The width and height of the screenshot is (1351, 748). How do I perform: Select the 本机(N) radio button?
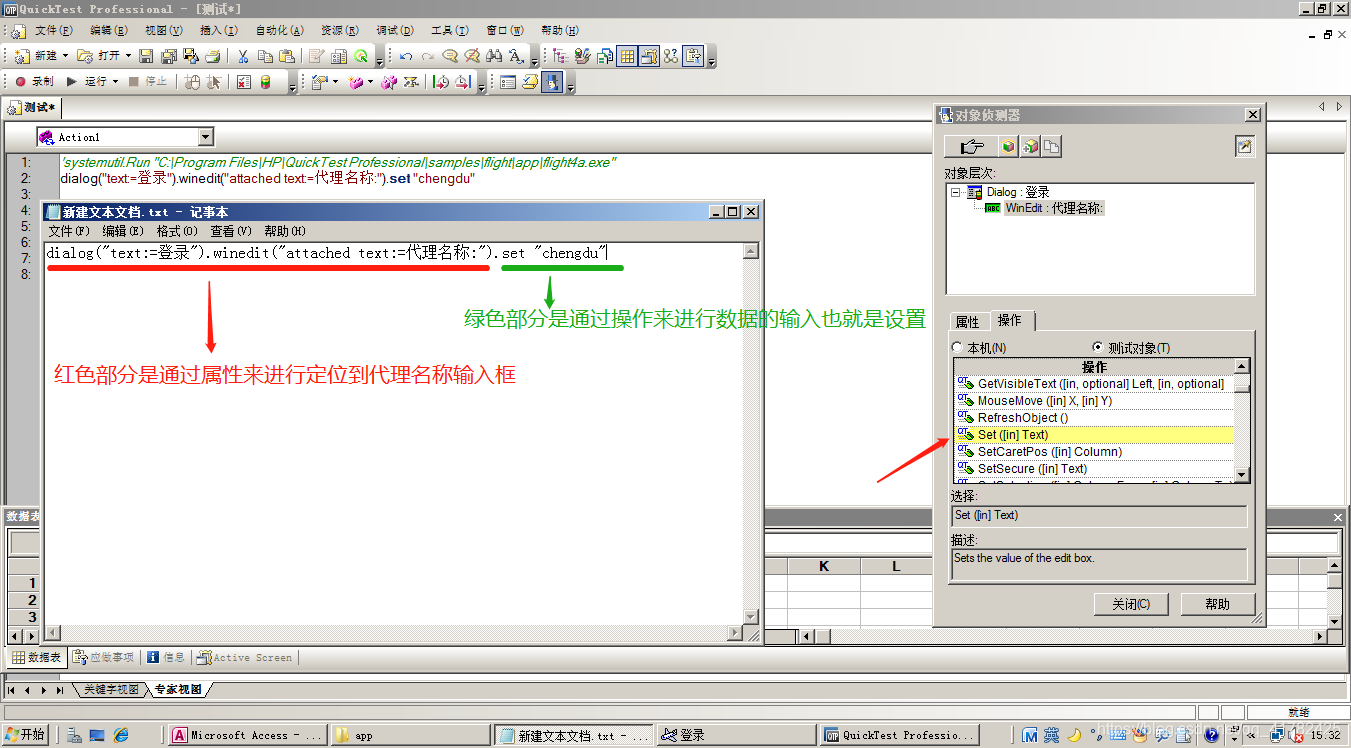point(958,347)
